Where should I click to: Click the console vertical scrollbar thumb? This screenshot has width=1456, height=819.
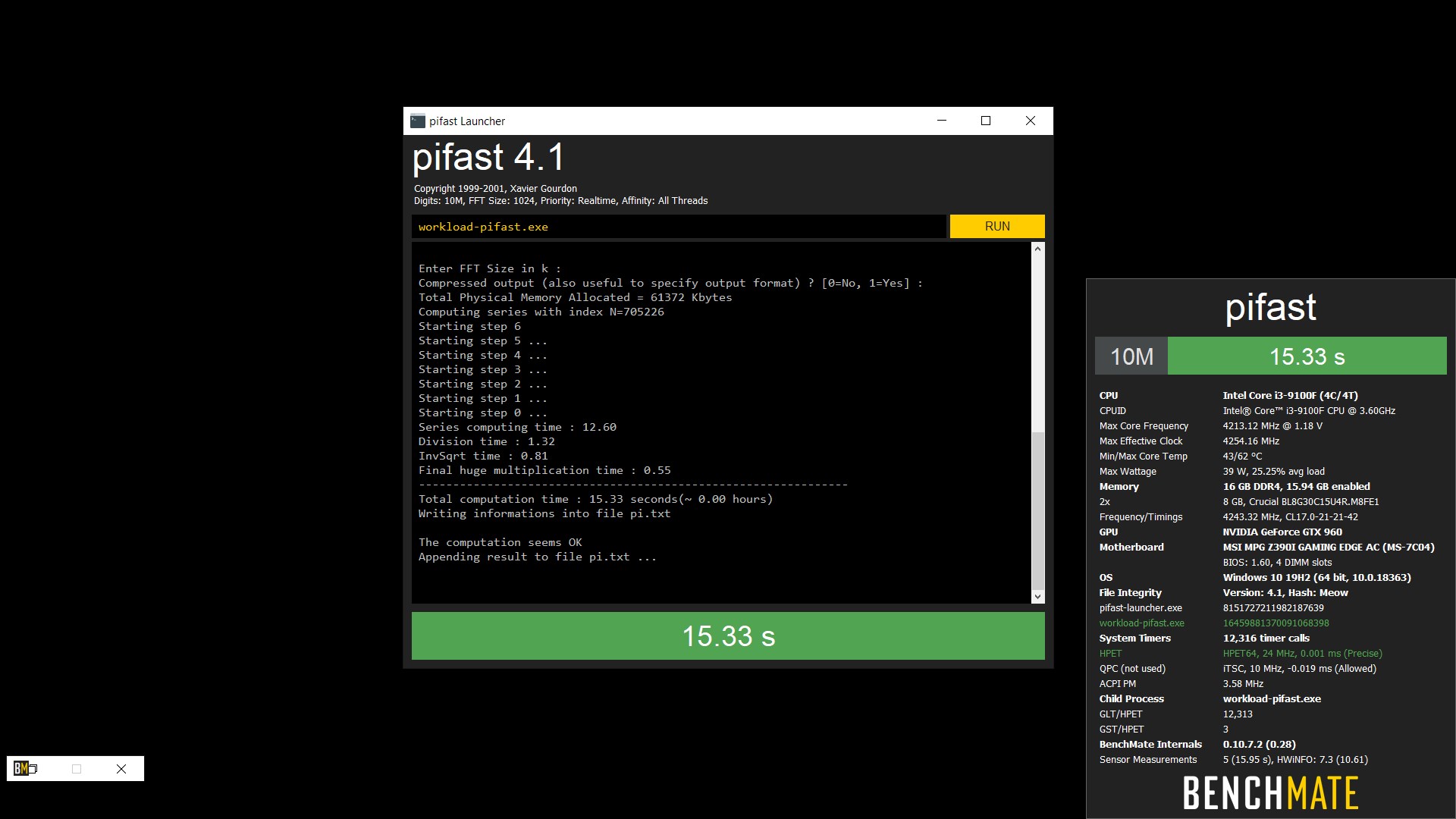point(1037,510)
